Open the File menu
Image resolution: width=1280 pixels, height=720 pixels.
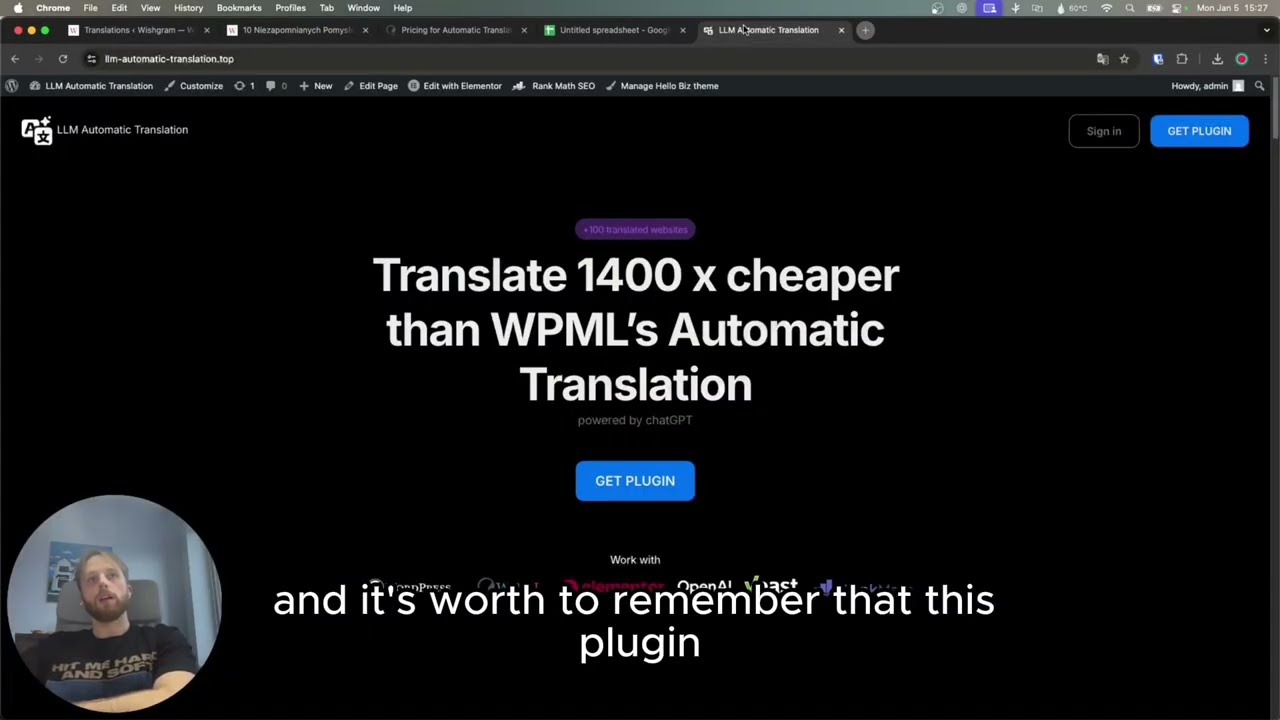pos(90,8)
